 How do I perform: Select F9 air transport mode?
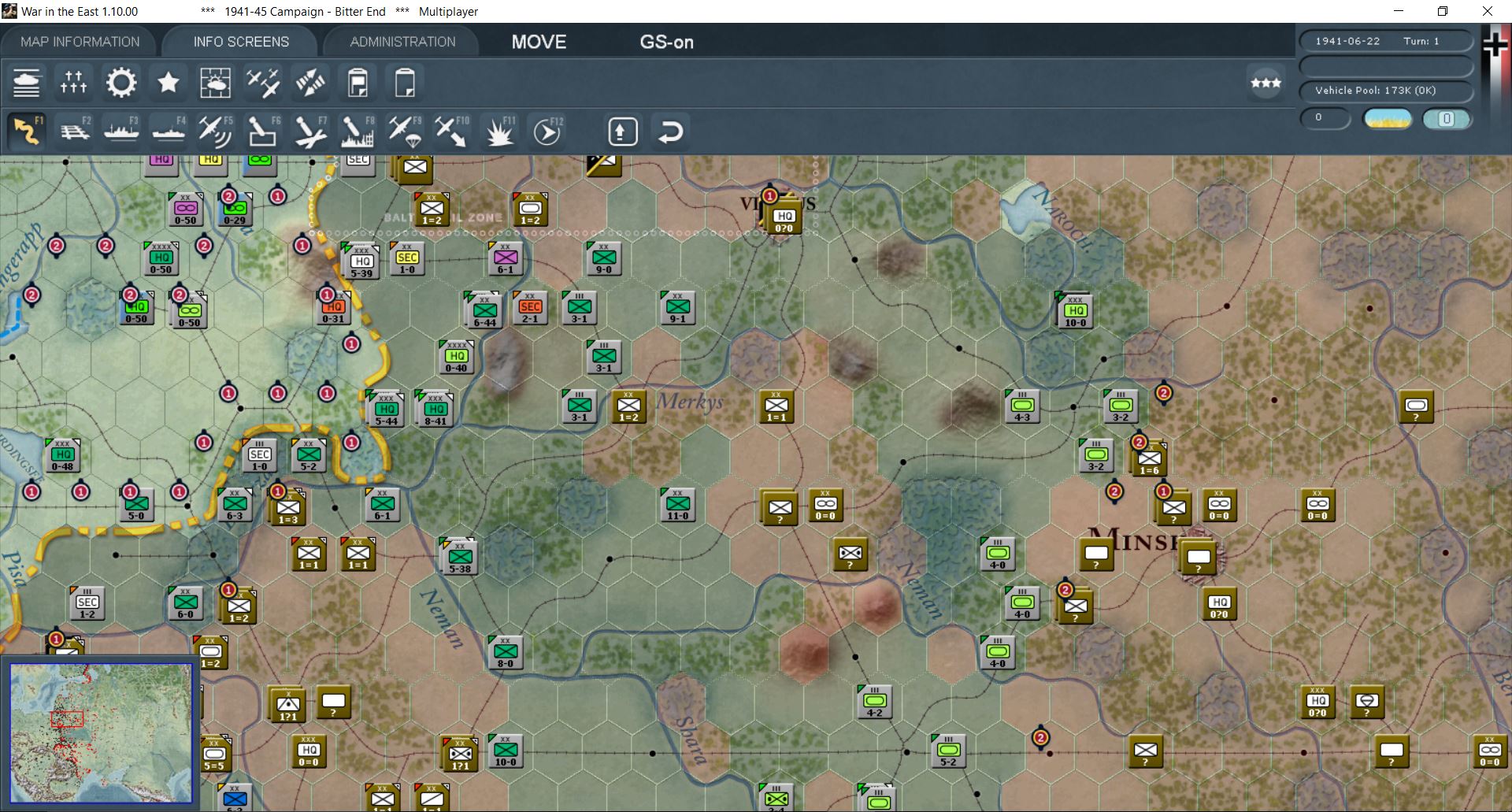click(x=405, y=131)
